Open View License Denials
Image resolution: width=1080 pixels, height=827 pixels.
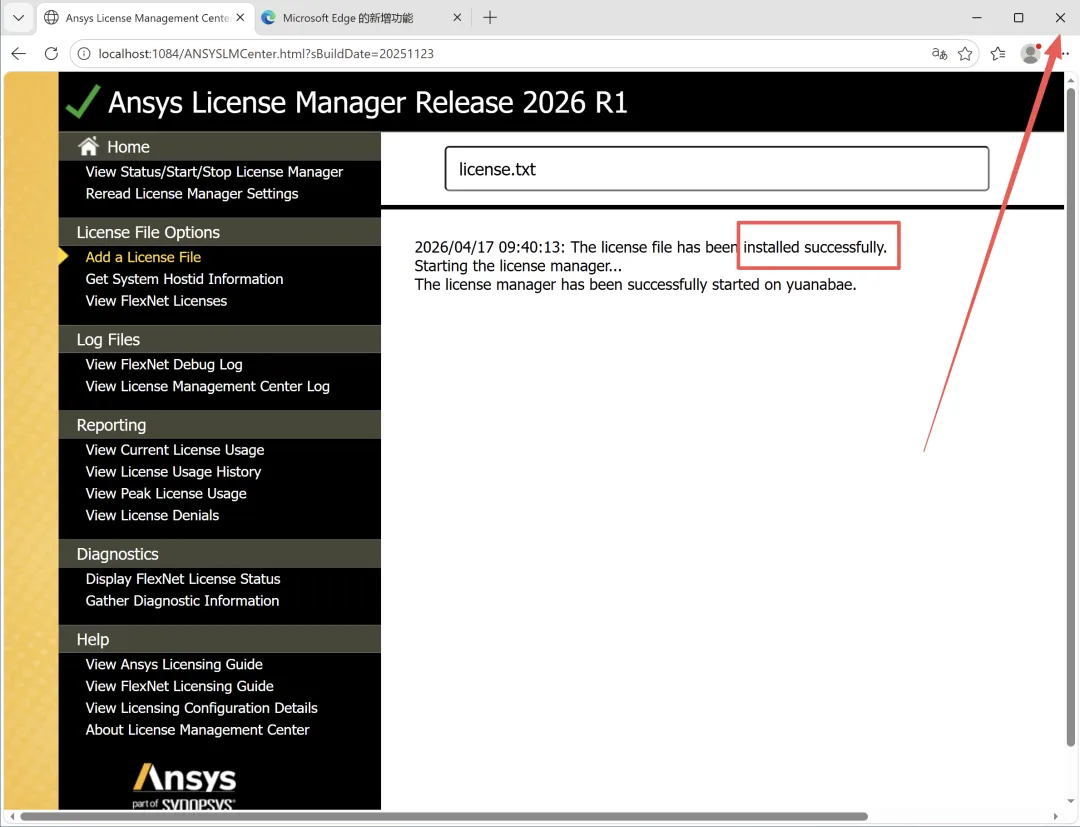pos(152,515)
